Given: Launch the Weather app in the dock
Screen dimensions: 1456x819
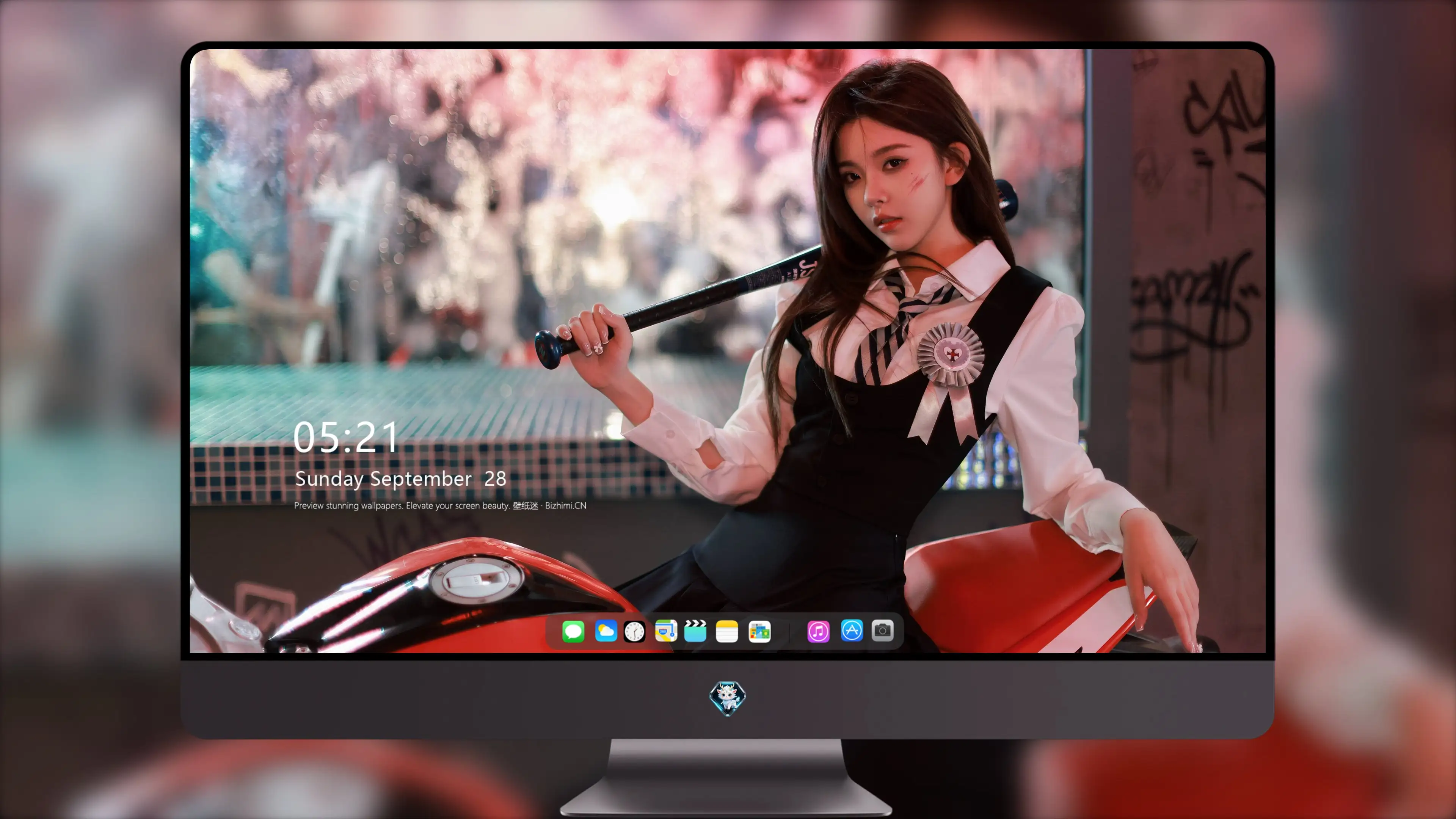Looking at the screenshot, I should point(606,631).
